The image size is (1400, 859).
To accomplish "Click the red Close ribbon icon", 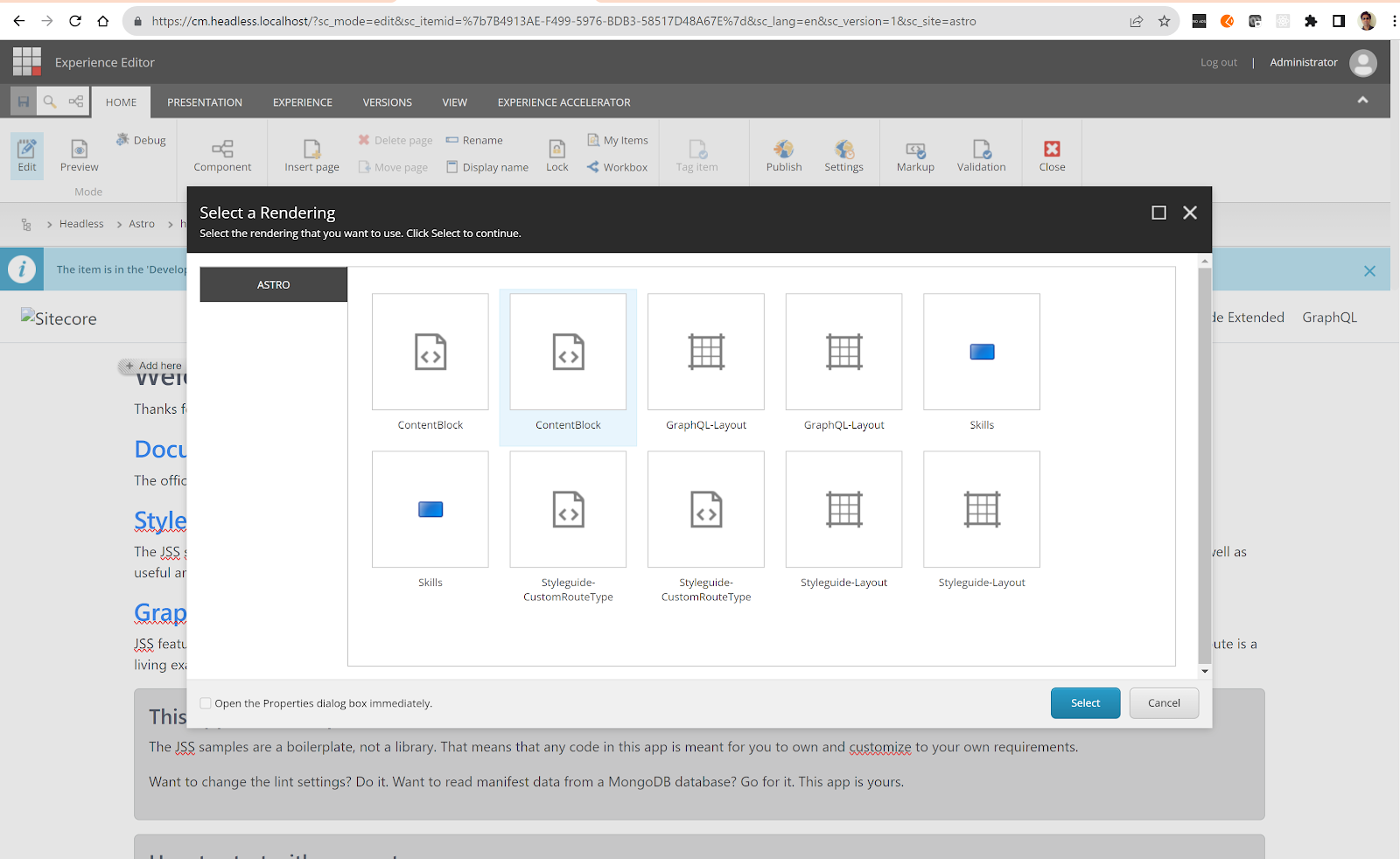I will tap(1052, 156).
